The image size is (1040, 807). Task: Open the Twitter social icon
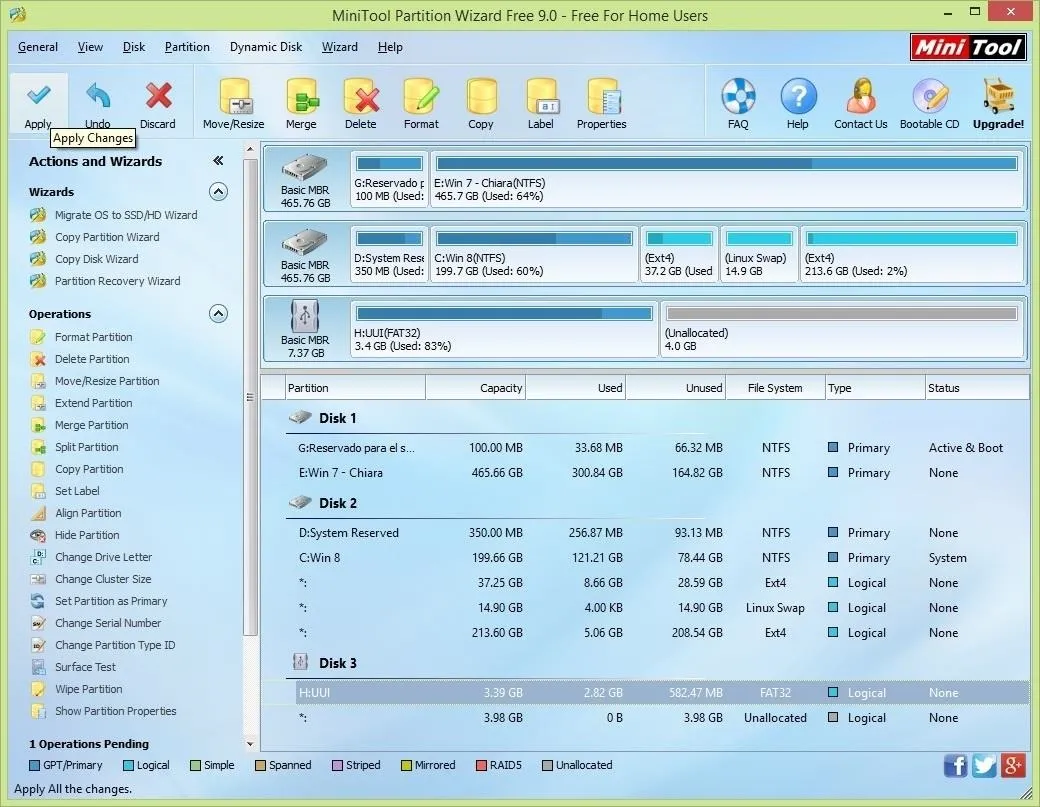(x=984, y=766)
